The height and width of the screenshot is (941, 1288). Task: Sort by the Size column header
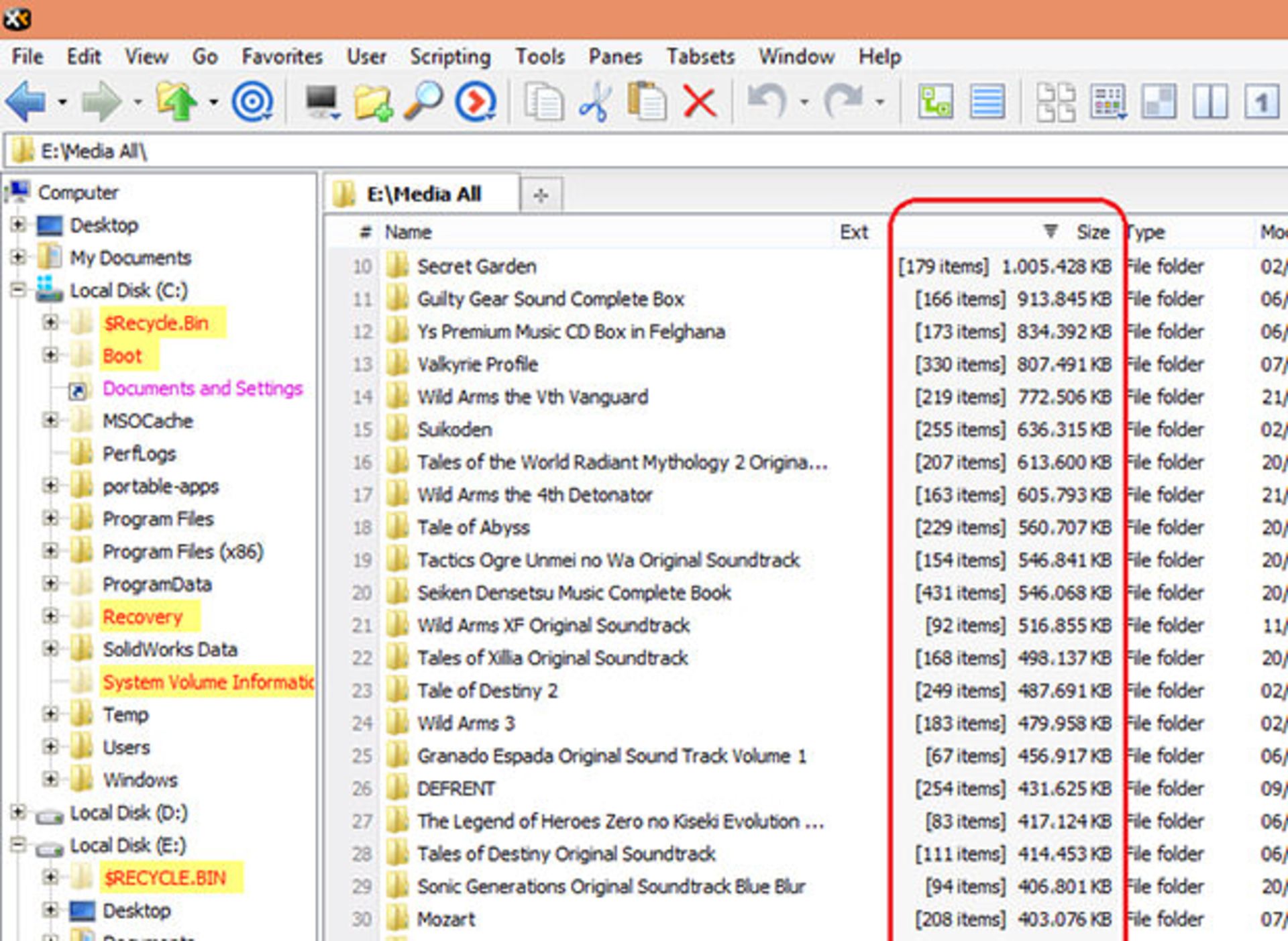pos(1093,232)
